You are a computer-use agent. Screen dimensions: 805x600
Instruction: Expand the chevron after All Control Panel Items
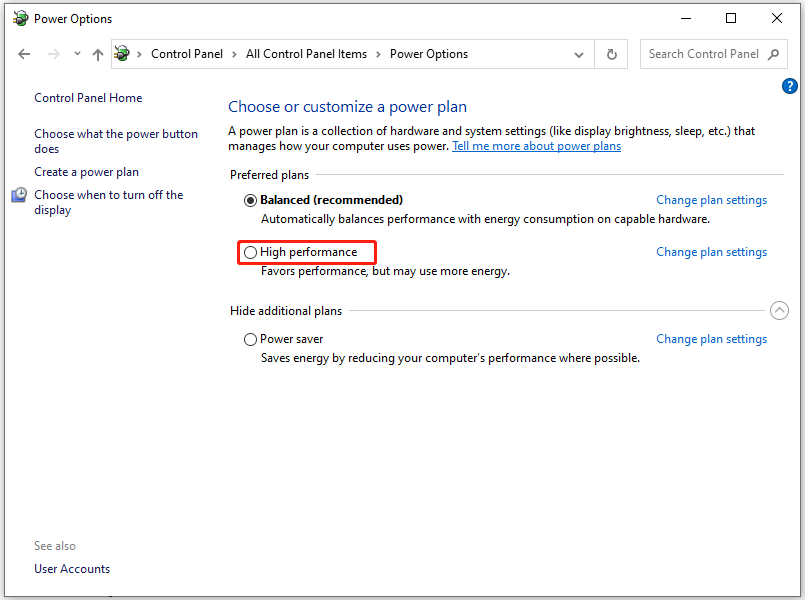coord(378,54)
